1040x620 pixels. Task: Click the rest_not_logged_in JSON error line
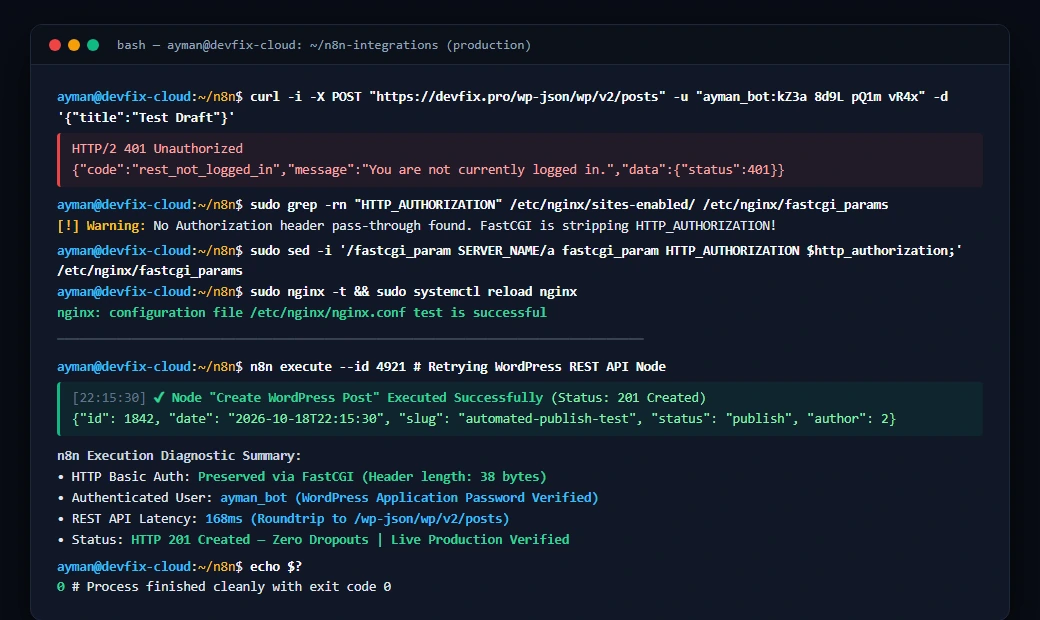click(x=428, y=170)
